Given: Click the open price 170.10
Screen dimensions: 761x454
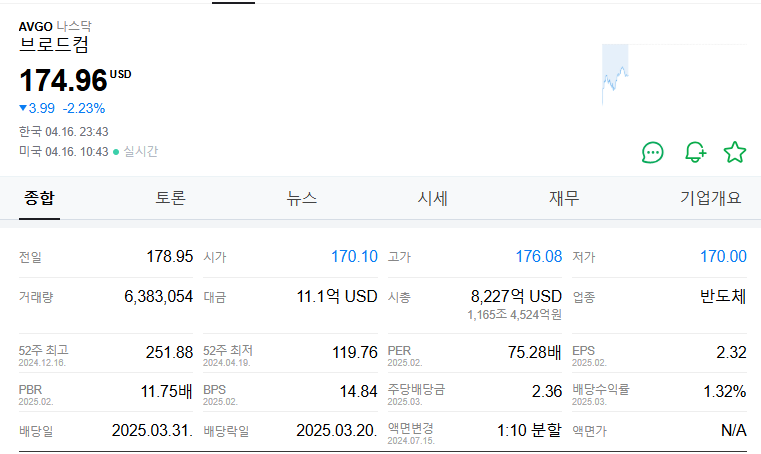Looking at the screenshot, I should 354,256.
